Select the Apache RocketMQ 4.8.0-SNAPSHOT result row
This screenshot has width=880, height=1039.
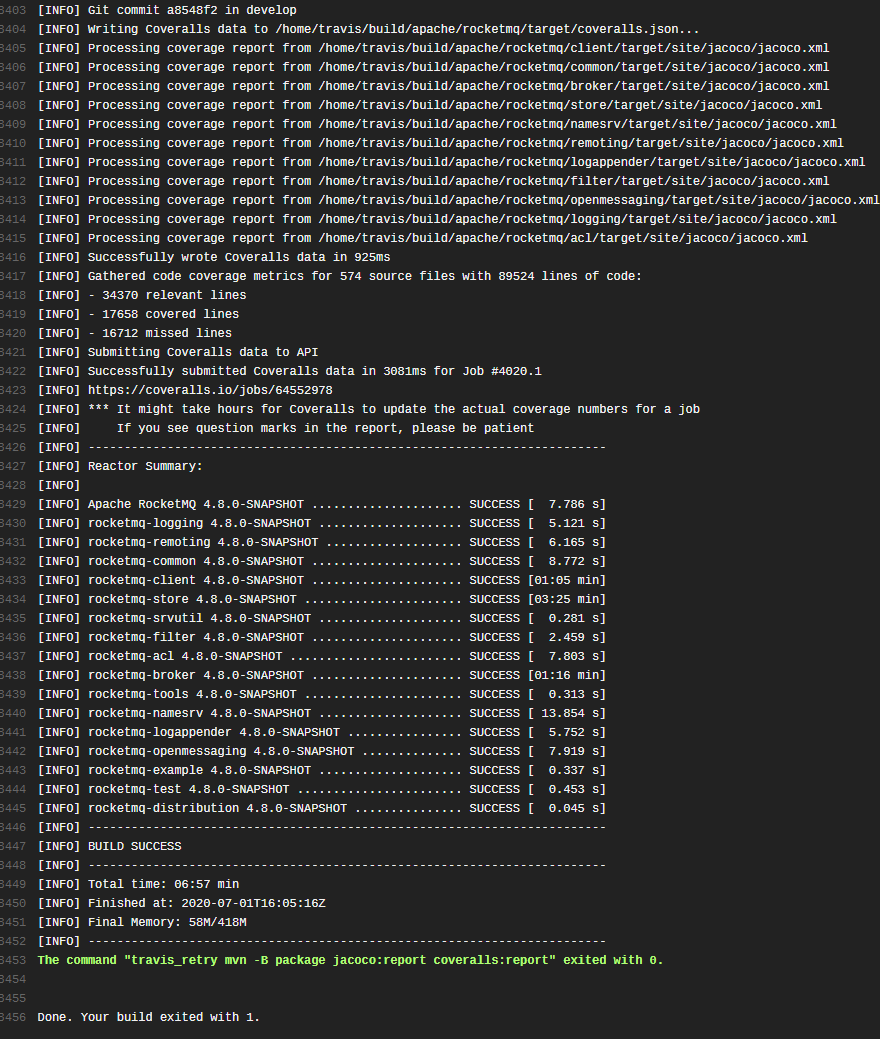click(321, 504)
